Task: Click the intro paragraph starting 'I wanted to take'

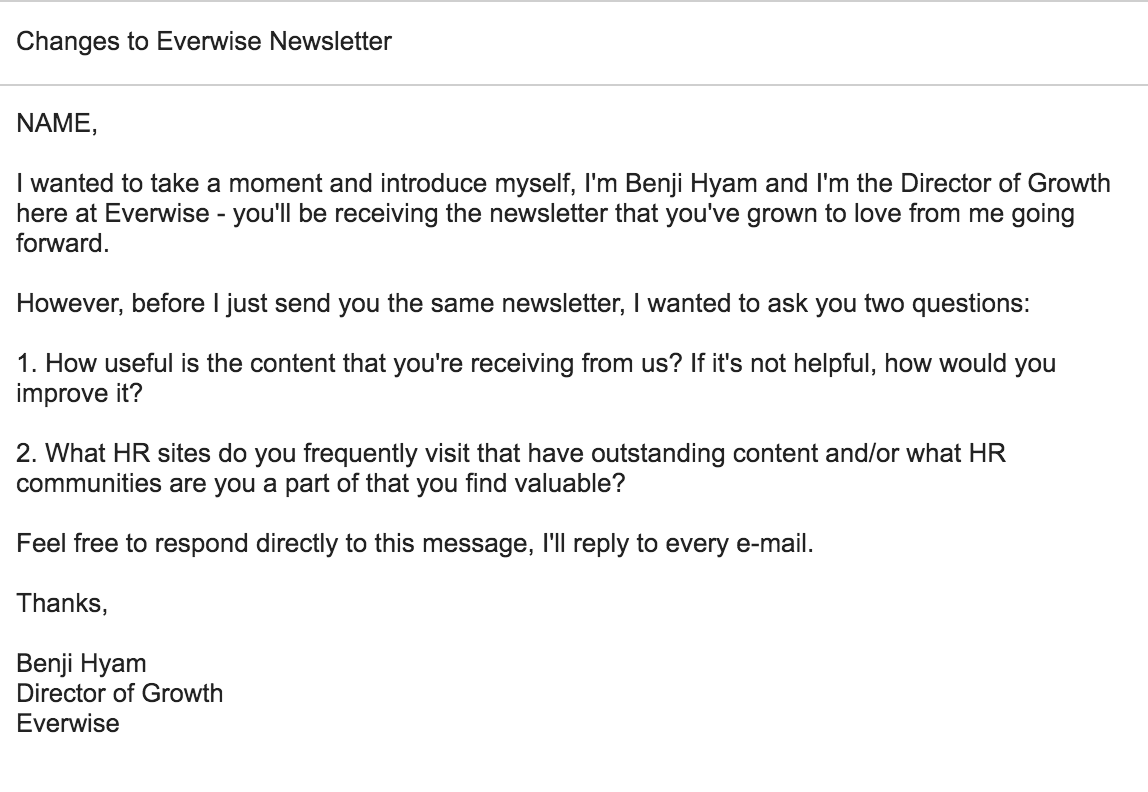Action: (564, 213)
